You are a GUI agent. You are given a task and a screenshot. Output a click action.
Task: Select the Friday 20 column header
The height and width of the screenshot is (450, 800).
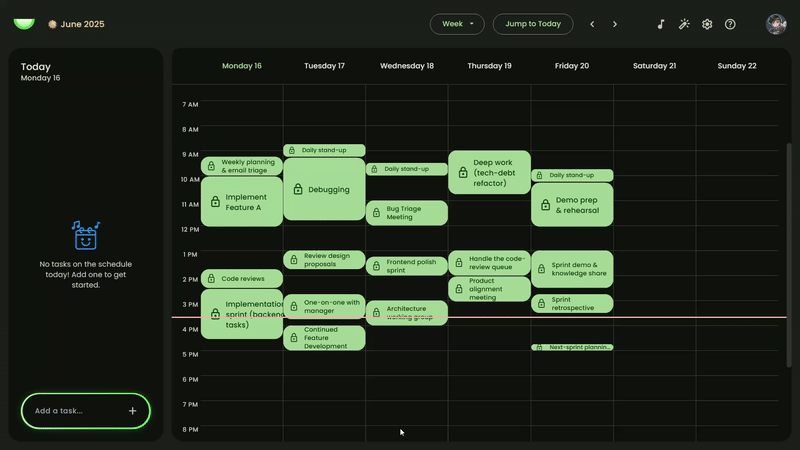pos(571,66)
